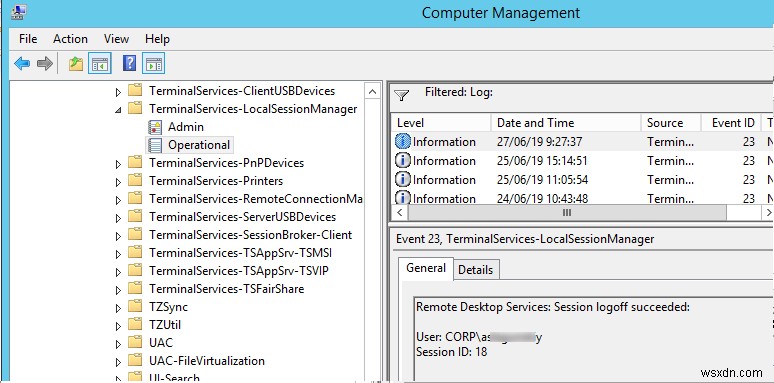774x383 pixels.
Task: Click event list horizontal scrollbar thumb
Action: [567, 213]
